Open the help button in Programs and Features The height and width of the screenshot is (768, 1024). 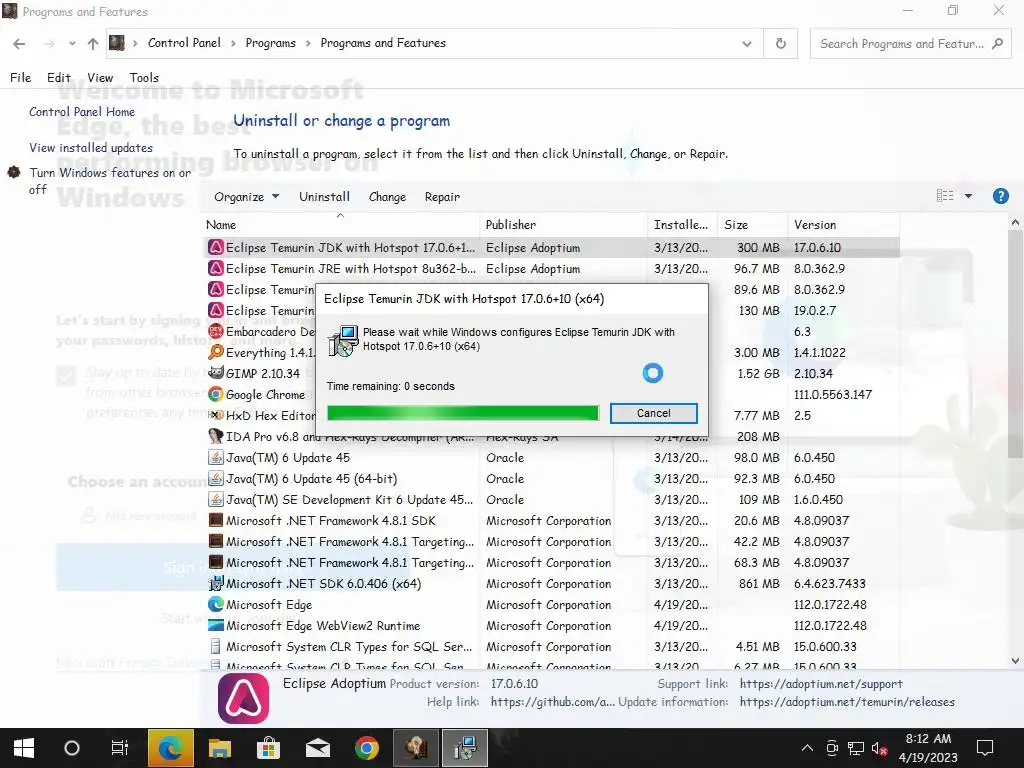point(1000,196)
